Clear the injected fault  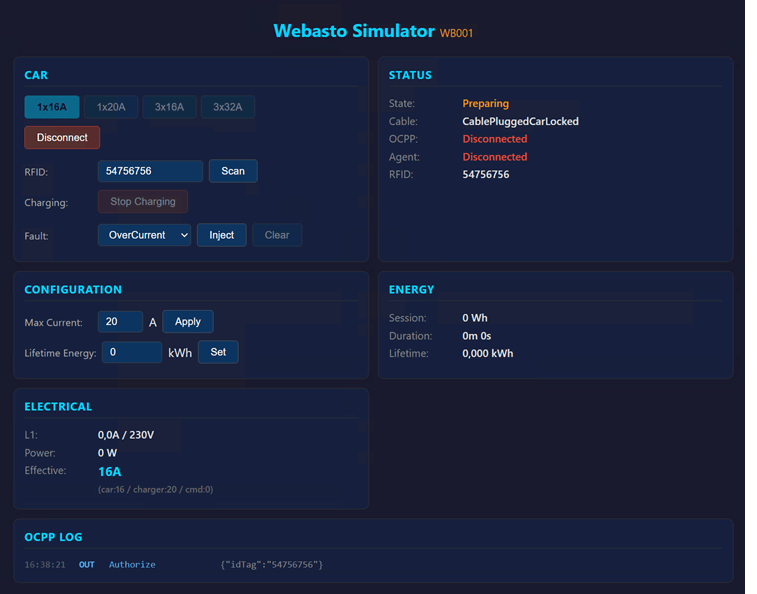click(x=277, y=235)
